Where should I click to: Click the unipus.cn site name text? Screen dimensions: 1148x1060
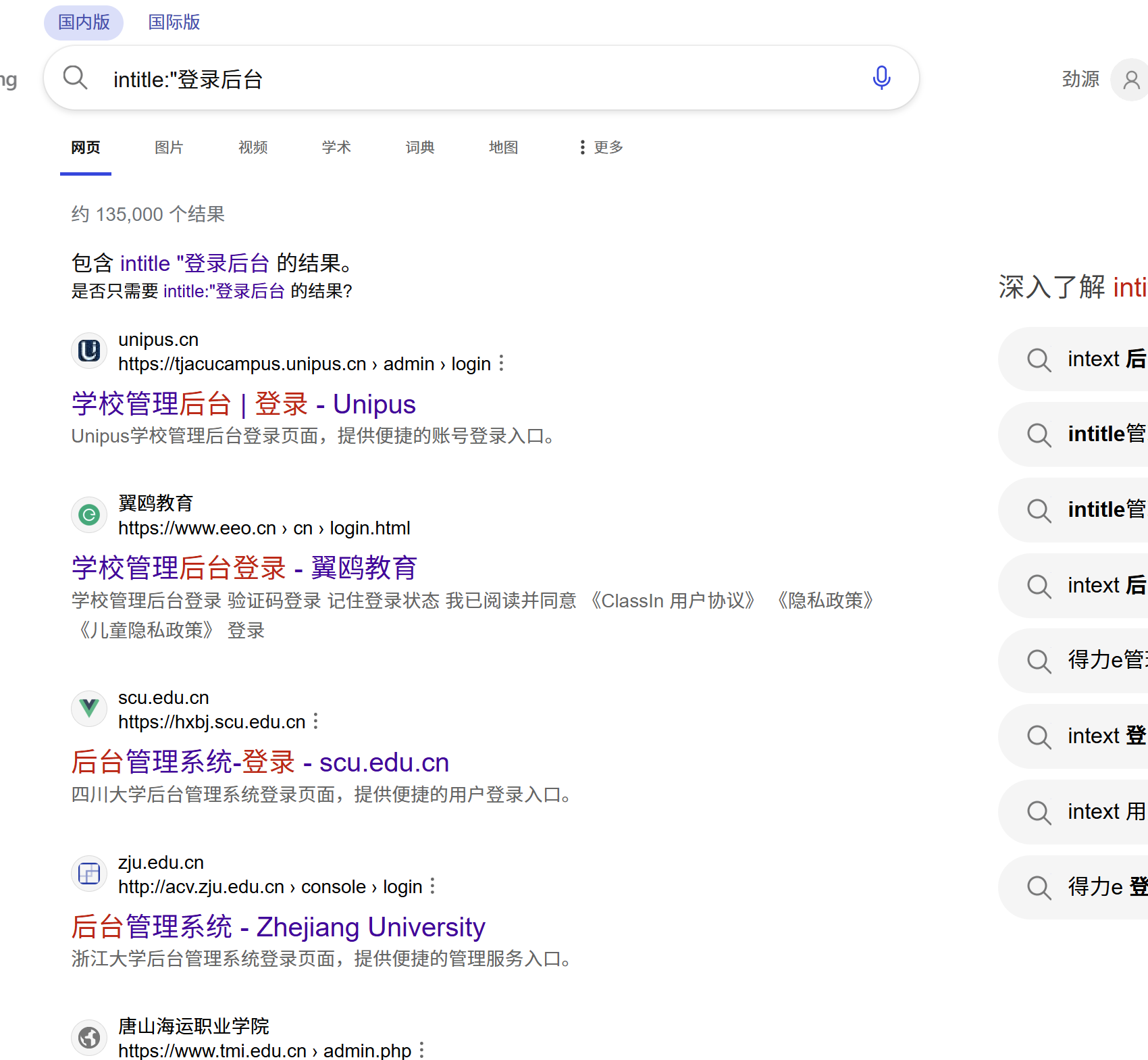pyautogui.click(x=159, y=339)
